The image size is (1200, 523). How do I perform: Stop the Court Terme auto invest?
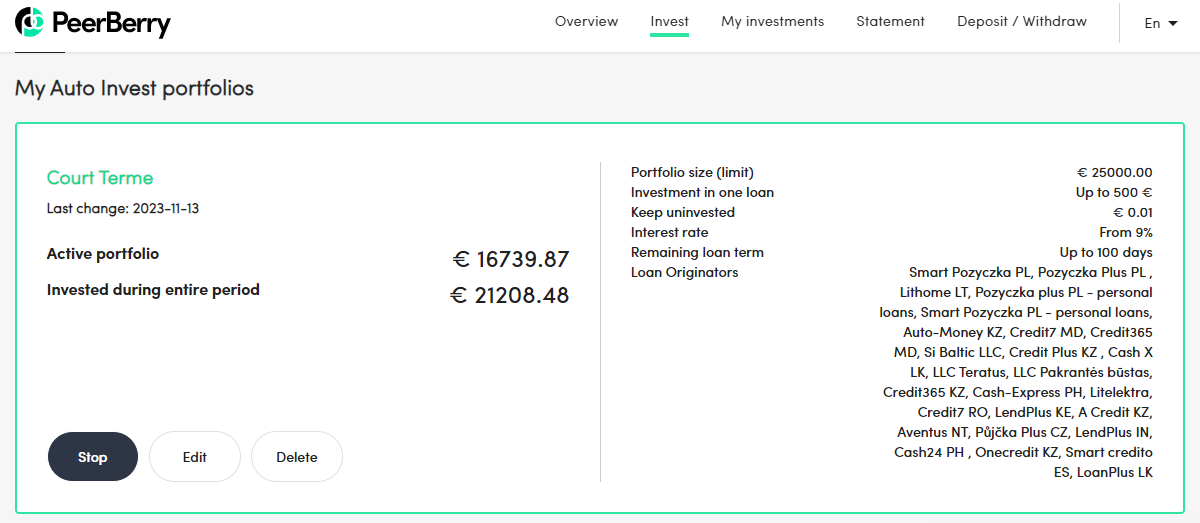tap(93, 457)
